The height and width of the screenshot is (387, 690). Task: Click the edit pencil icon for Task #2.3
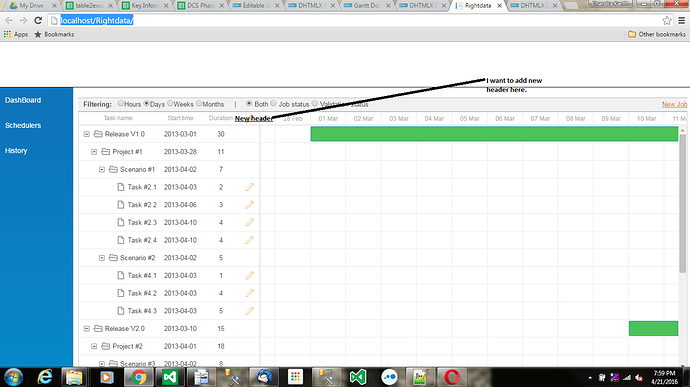(x=250, y=222)
